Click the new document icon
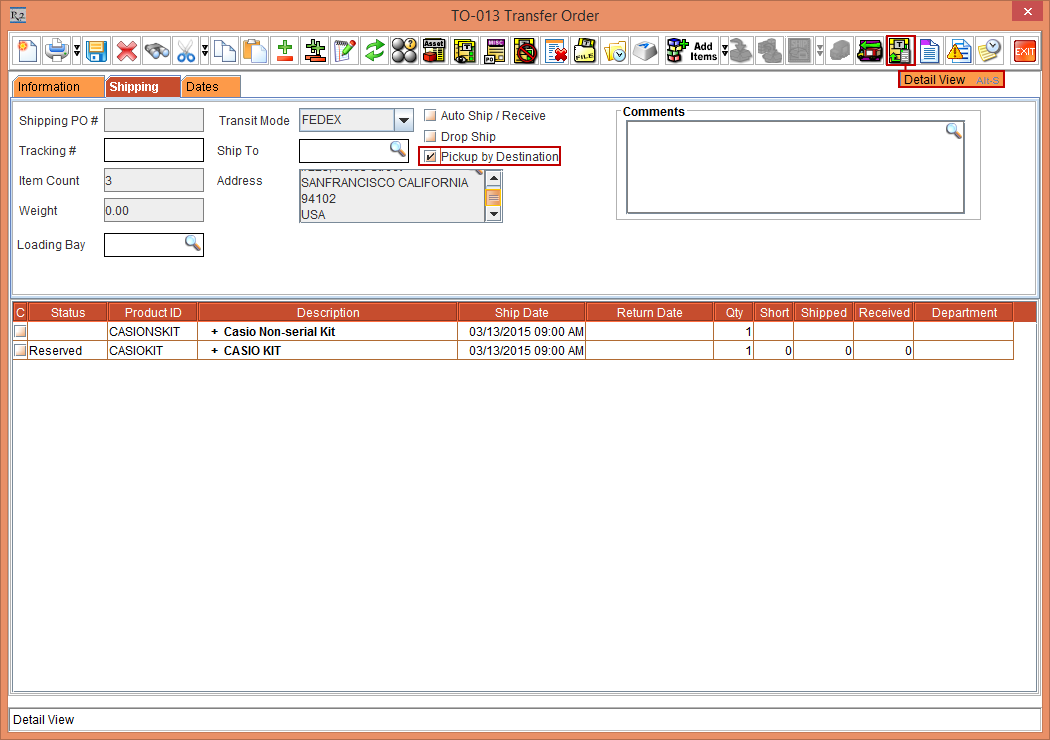Viewport: 1050px width, 740px height. pos(27,50)
